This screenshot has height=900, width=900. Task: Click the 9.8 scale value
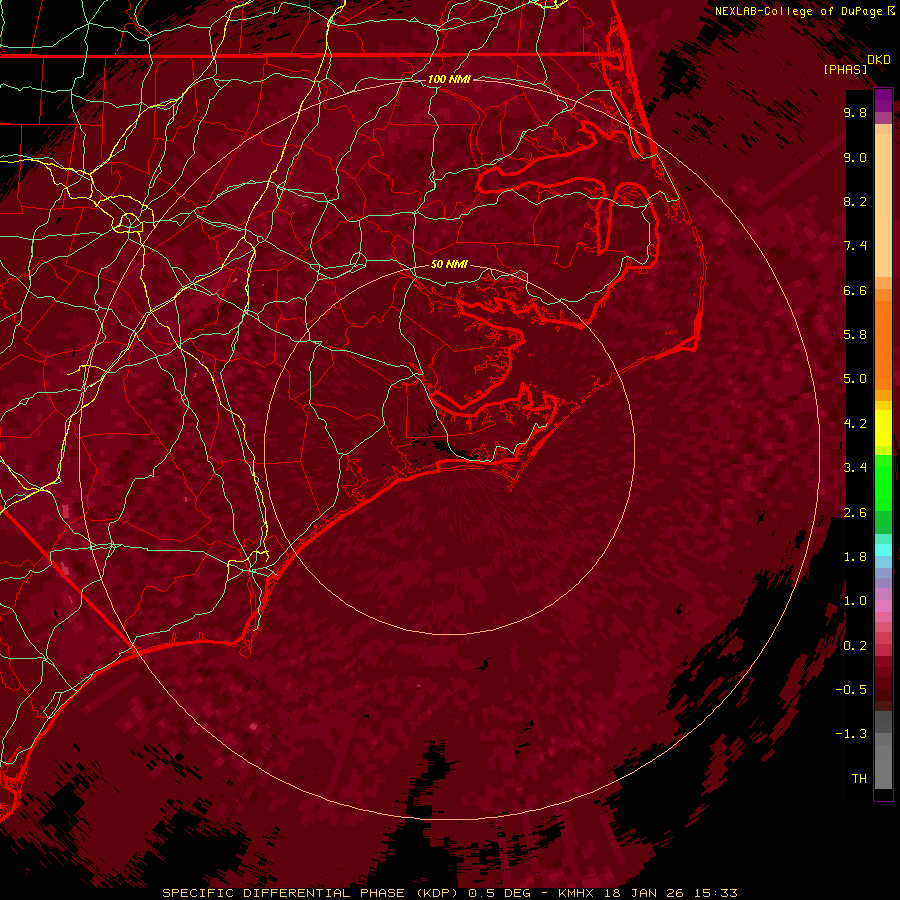click(855, 112)
